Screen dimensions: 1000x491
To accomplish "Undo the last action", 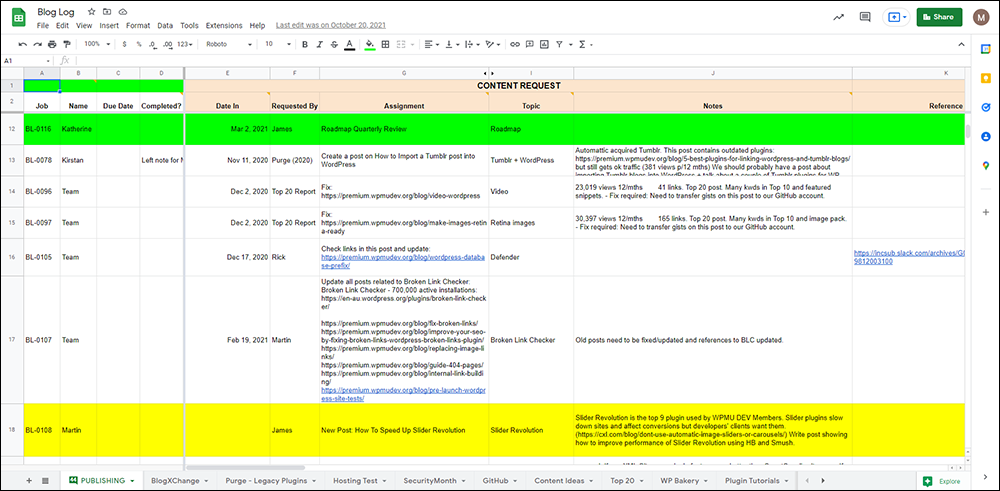I will (x=23, y=45).
